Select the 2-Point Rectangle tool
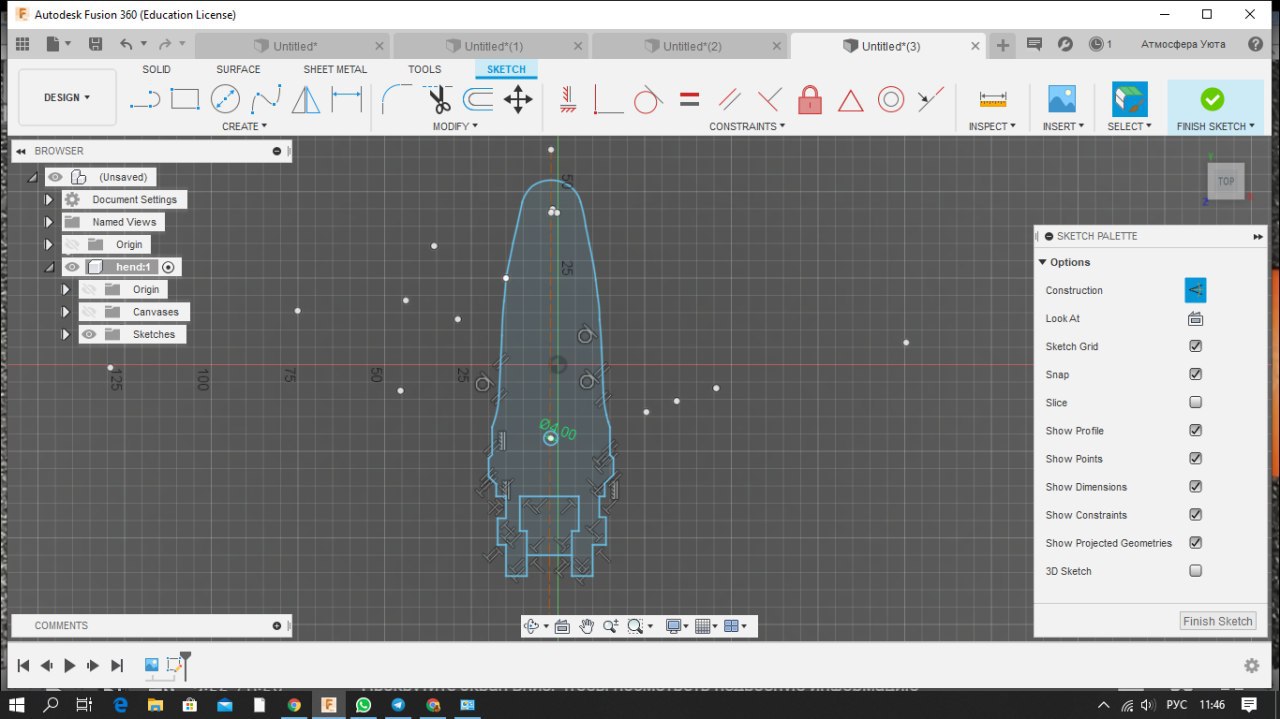1280x719 pixels. (x=185, y=99)
